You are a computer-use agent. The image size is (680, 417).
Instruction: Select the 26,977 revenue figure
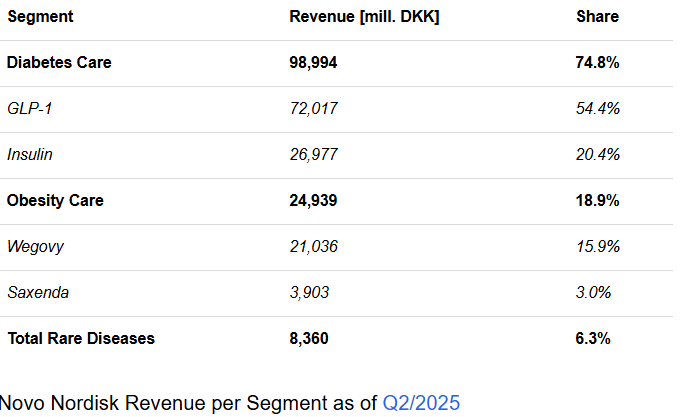click(x=313, y=154)
